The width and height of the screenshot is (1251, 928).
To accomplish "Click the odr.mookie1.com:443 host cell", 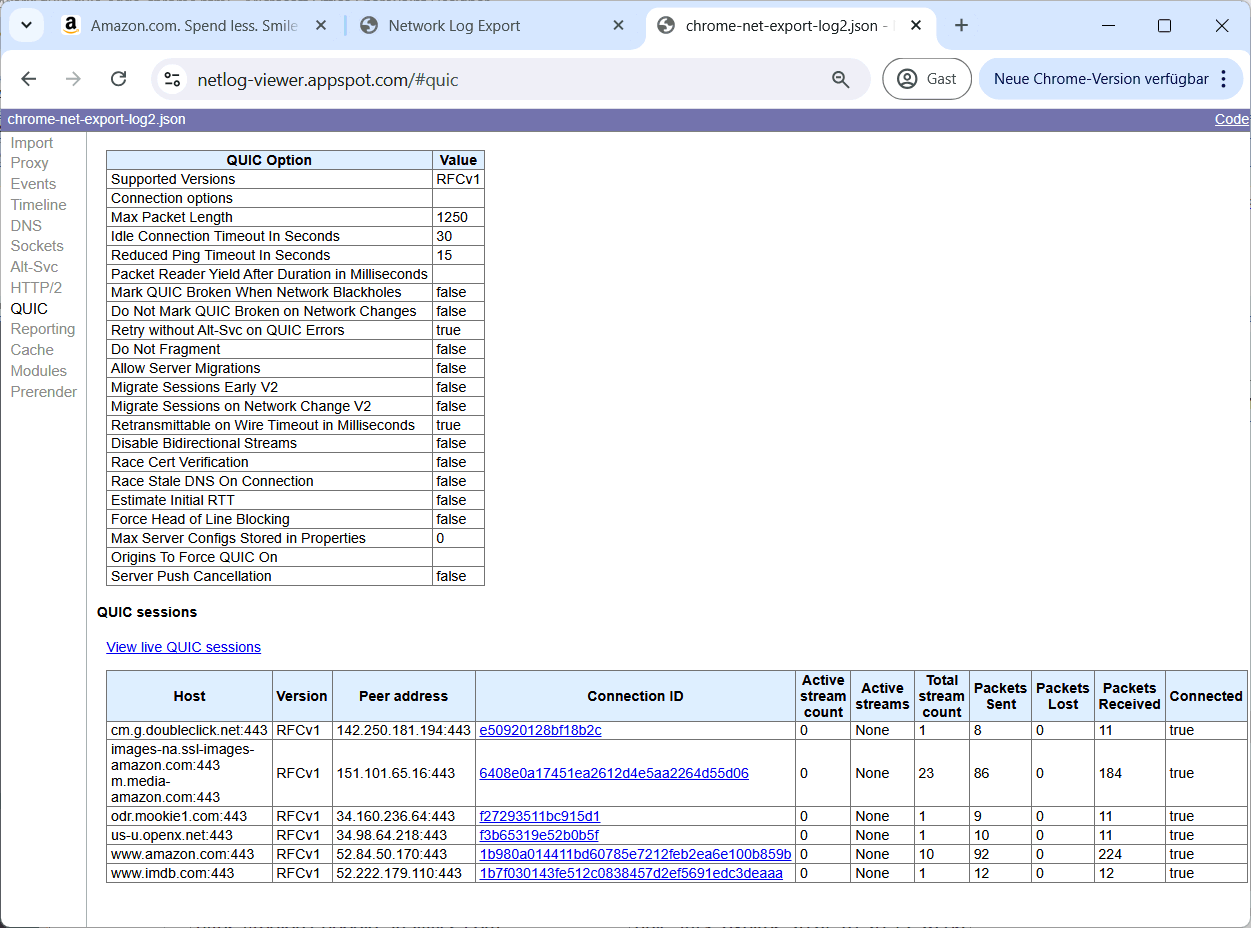I will tap(190, 816).
